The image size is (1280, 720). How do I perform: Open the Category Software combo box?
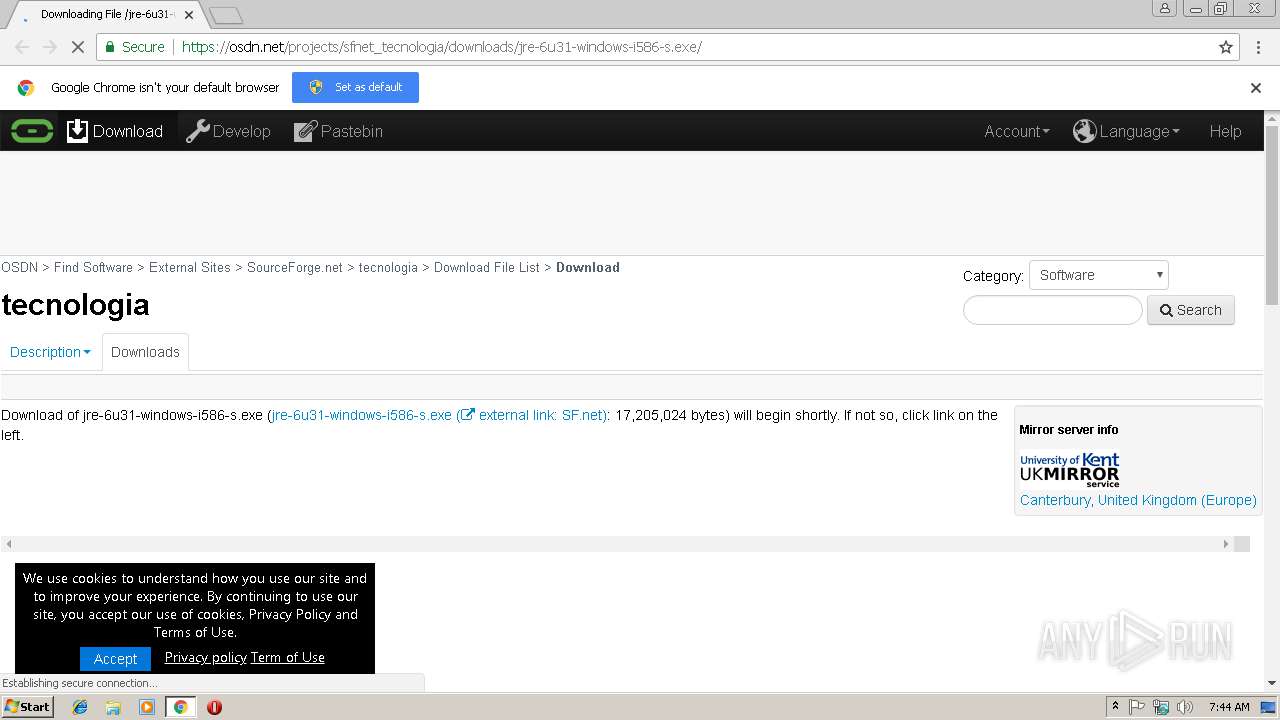[x=1098, y=275]
